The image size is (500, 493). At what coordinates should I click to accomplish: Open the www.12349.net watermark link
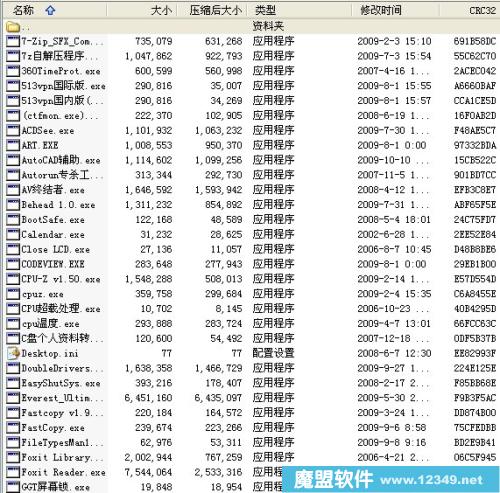(x=431, y=480)
